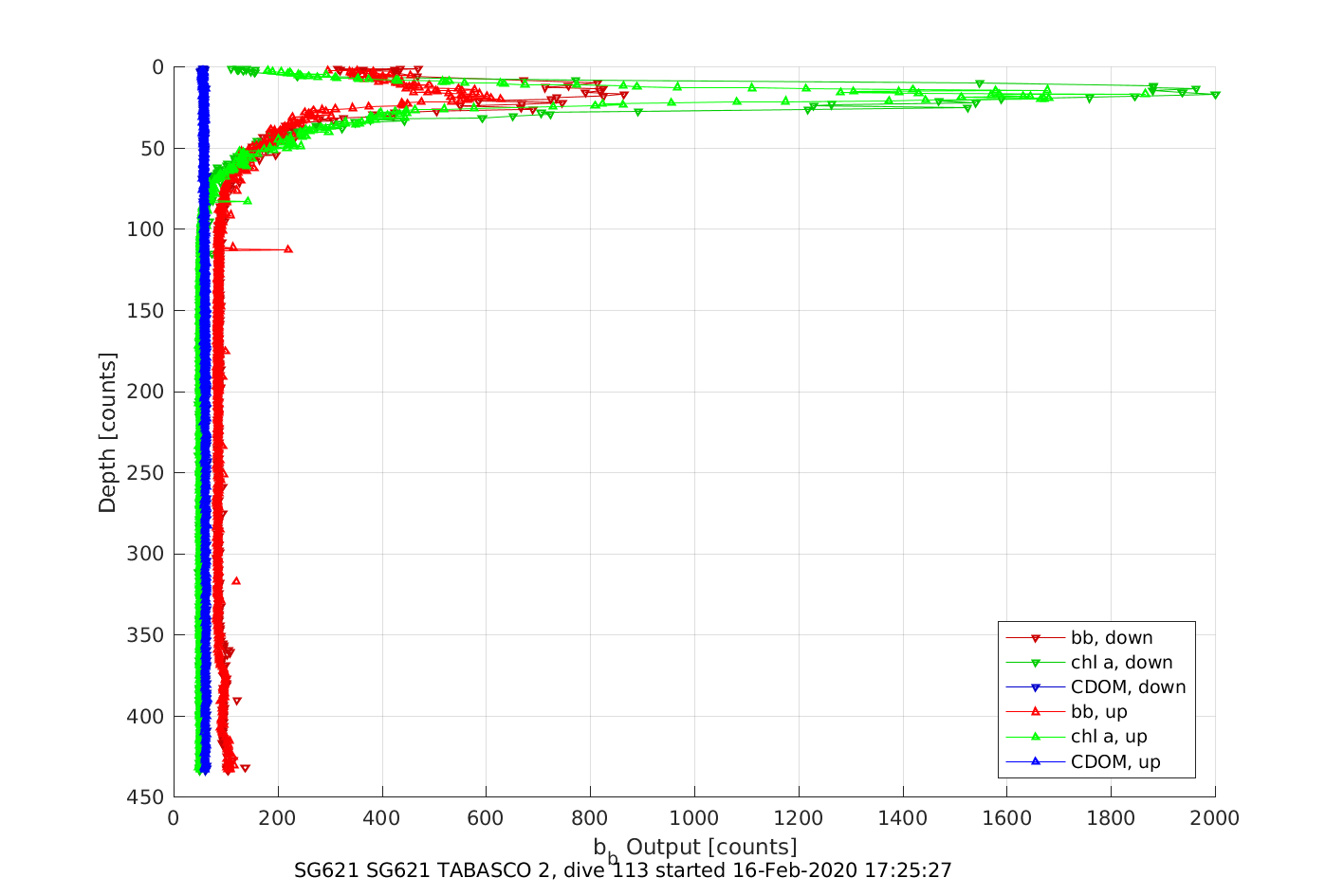Click the 250 tick label on depth axis
The image size is (1344, 896).
[145, 473]
